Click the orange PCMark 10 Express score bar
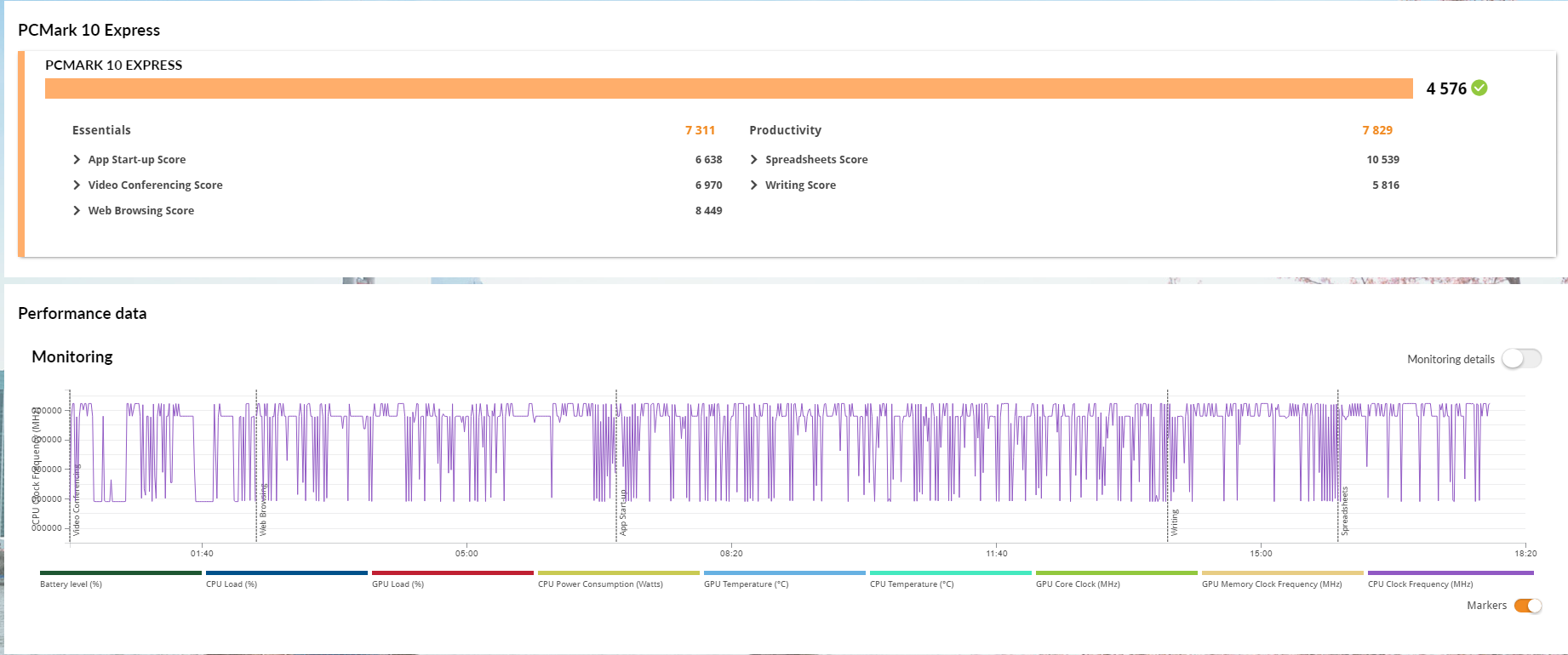The width and height of the screenshot is (1568, 655). coord(729,88)
